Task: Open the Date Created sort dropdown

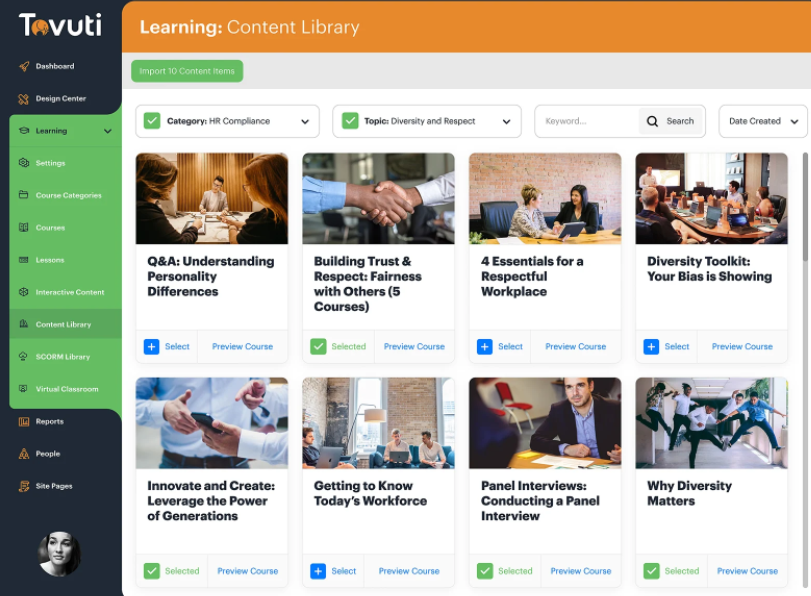Action: click(x=763, y=122)
